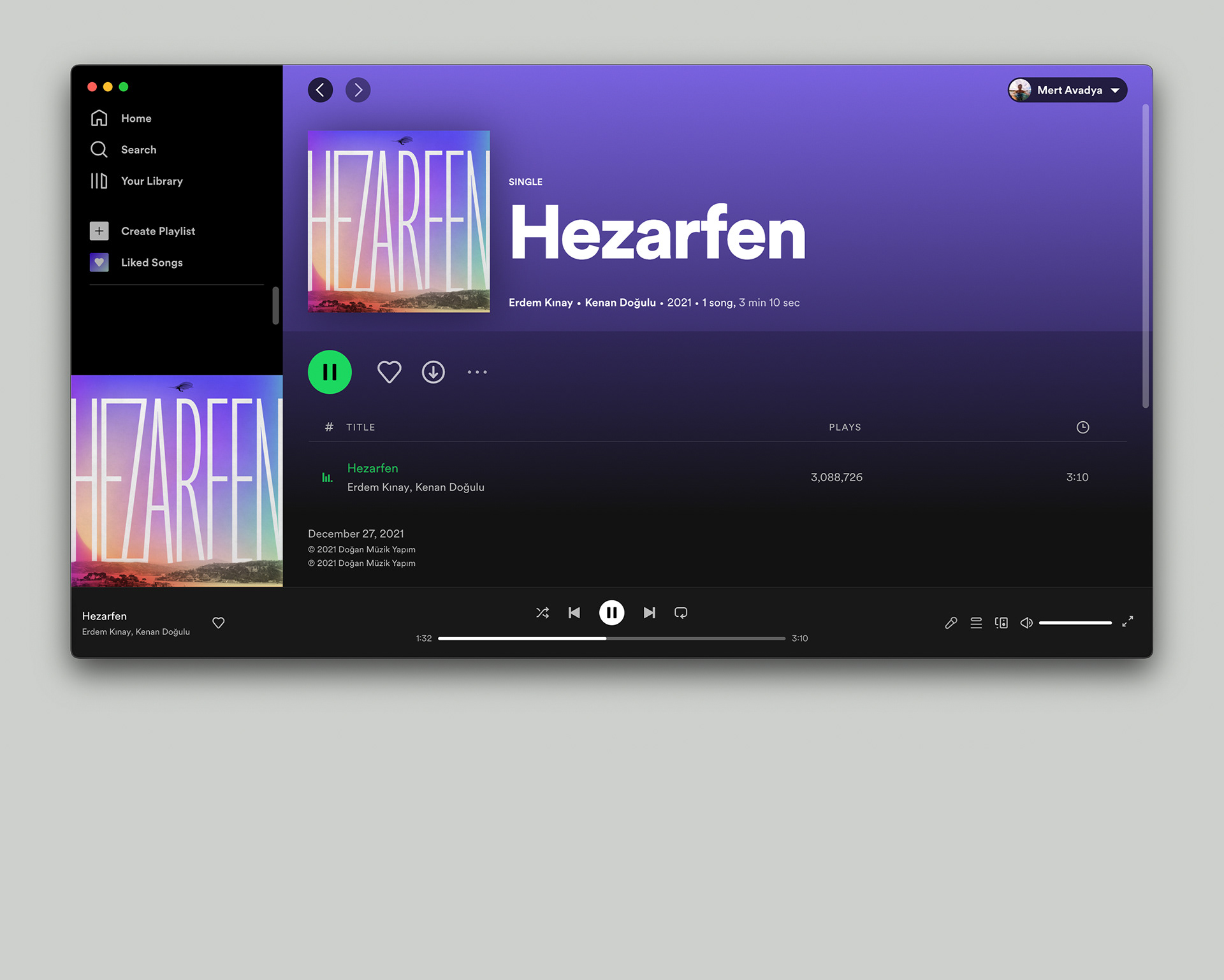This screenshot has width=1224, height=980.
Task: Skip to the next track
Action: [649, 612]
